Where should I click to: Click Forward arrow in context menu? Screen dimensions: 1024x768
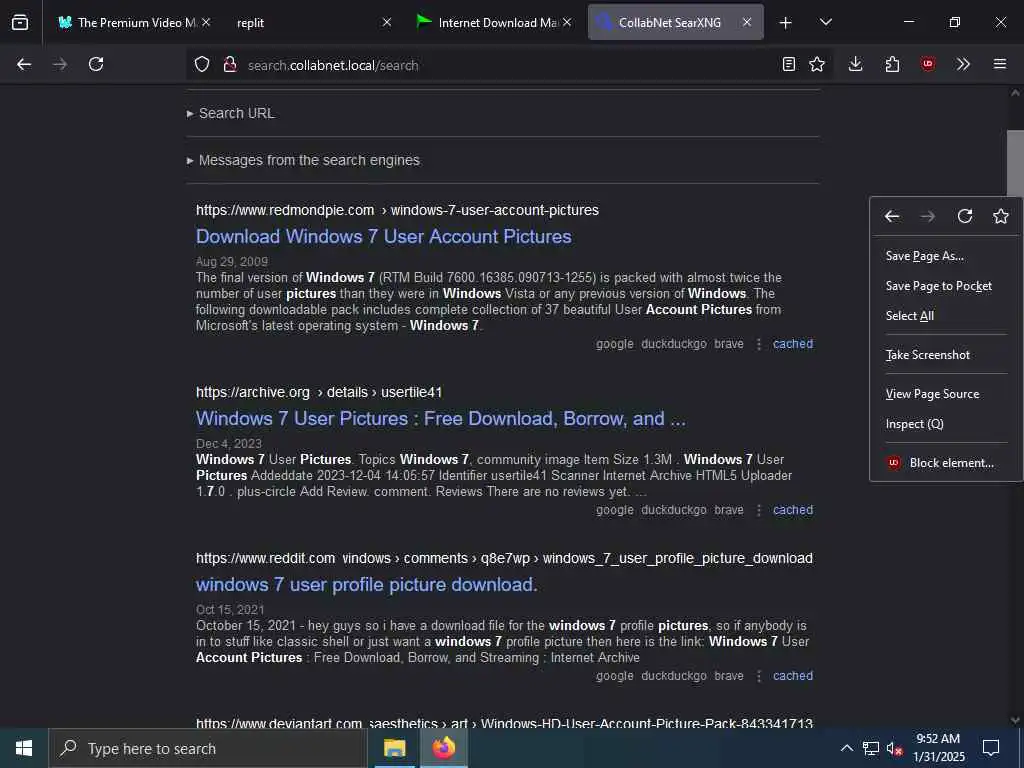tap(928, 216)
